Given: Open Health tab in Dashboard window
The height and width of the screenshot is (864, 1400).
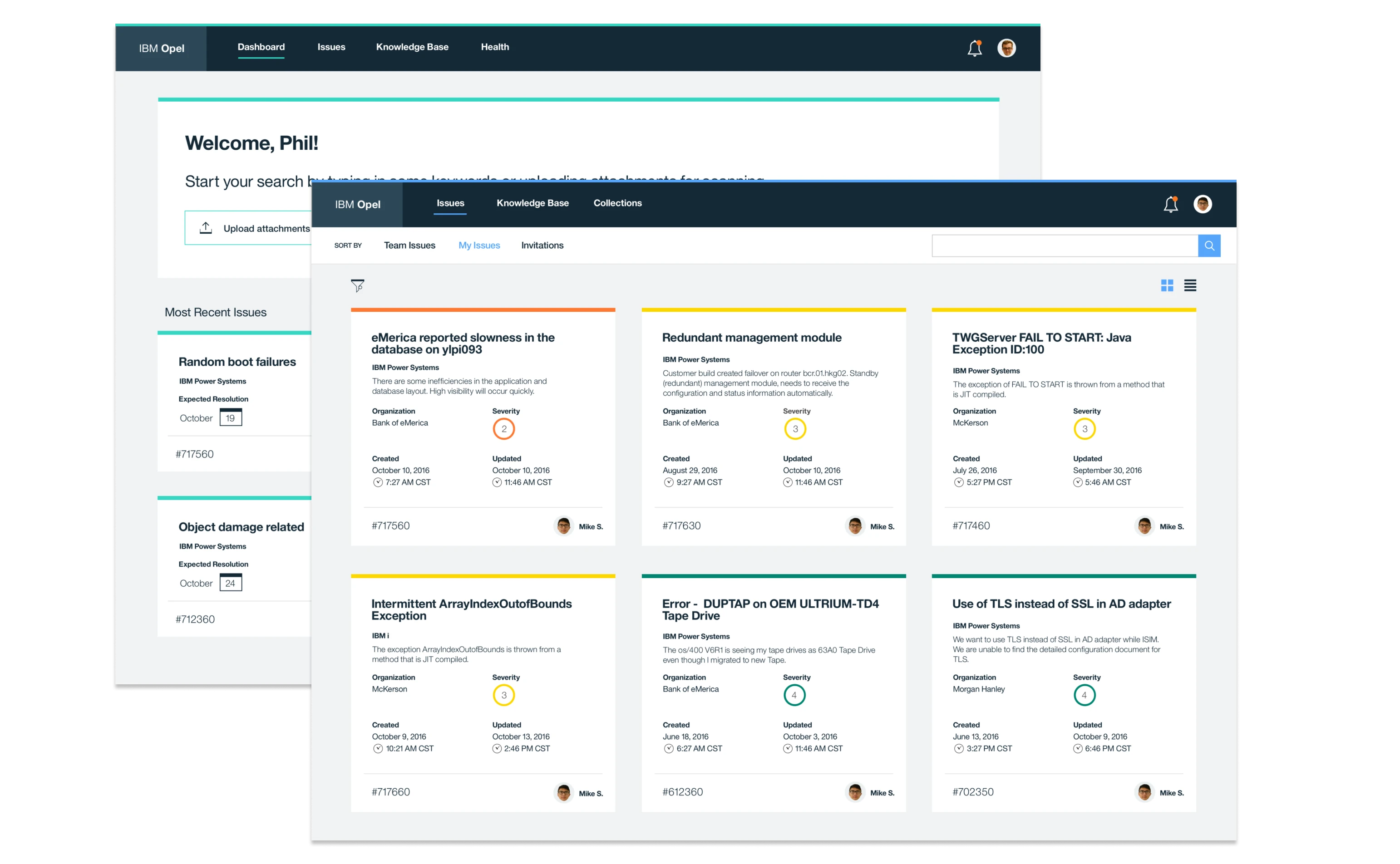Looking at the screenshot, I should 494,47.
